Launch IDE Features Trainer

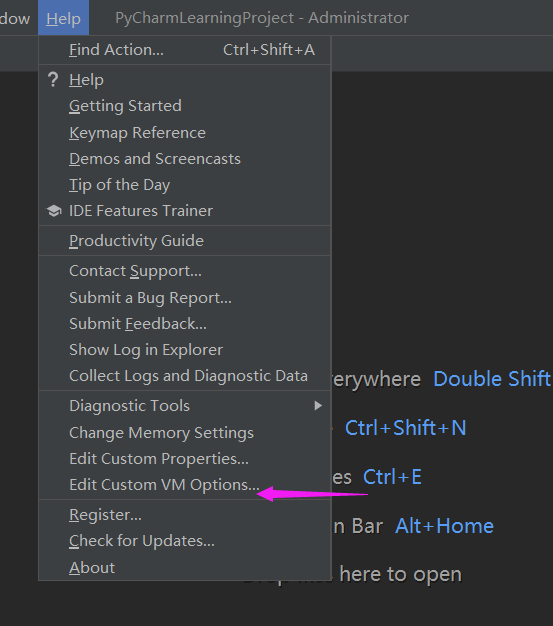tap(184, 211)
